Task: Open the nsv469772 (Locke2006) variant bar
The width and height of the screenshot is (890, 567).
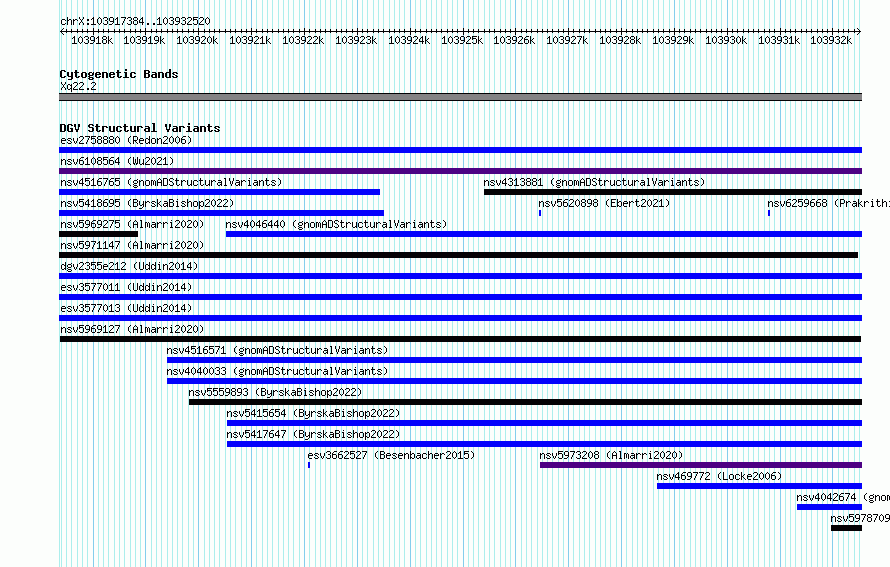Action: [759, 486]
